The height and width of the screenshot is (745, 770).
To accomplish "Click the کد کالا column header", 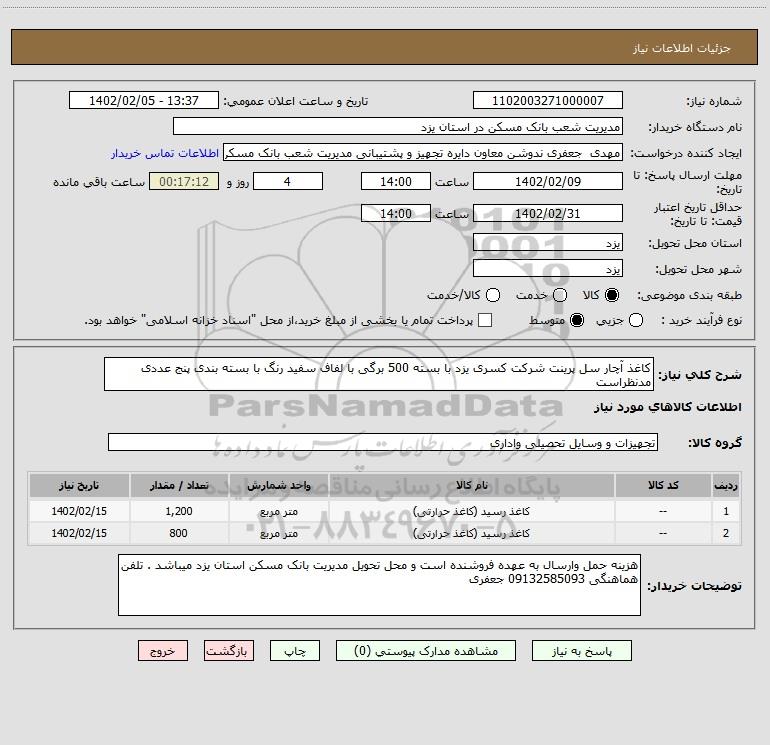I will point(663,485).
